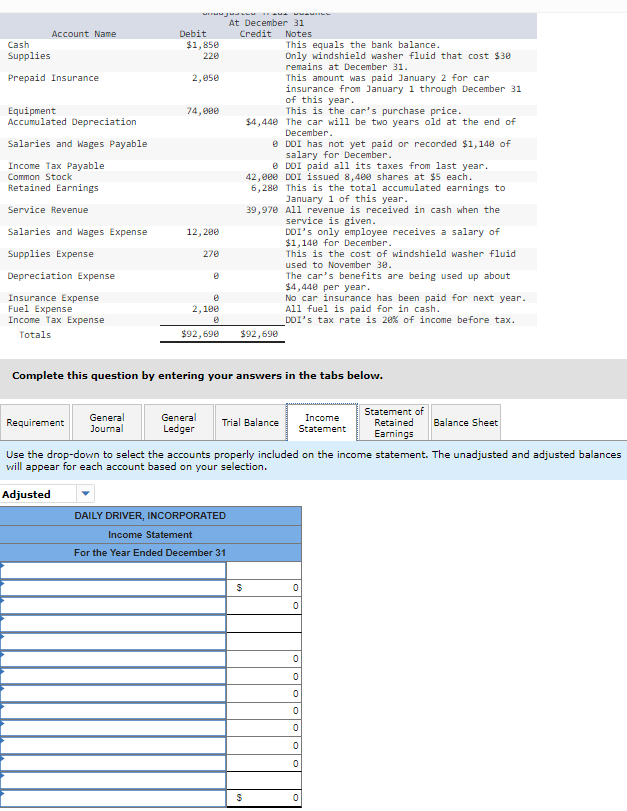627x811 pixels.
Task: Select the Trial Balance tab
Action: 250,423
